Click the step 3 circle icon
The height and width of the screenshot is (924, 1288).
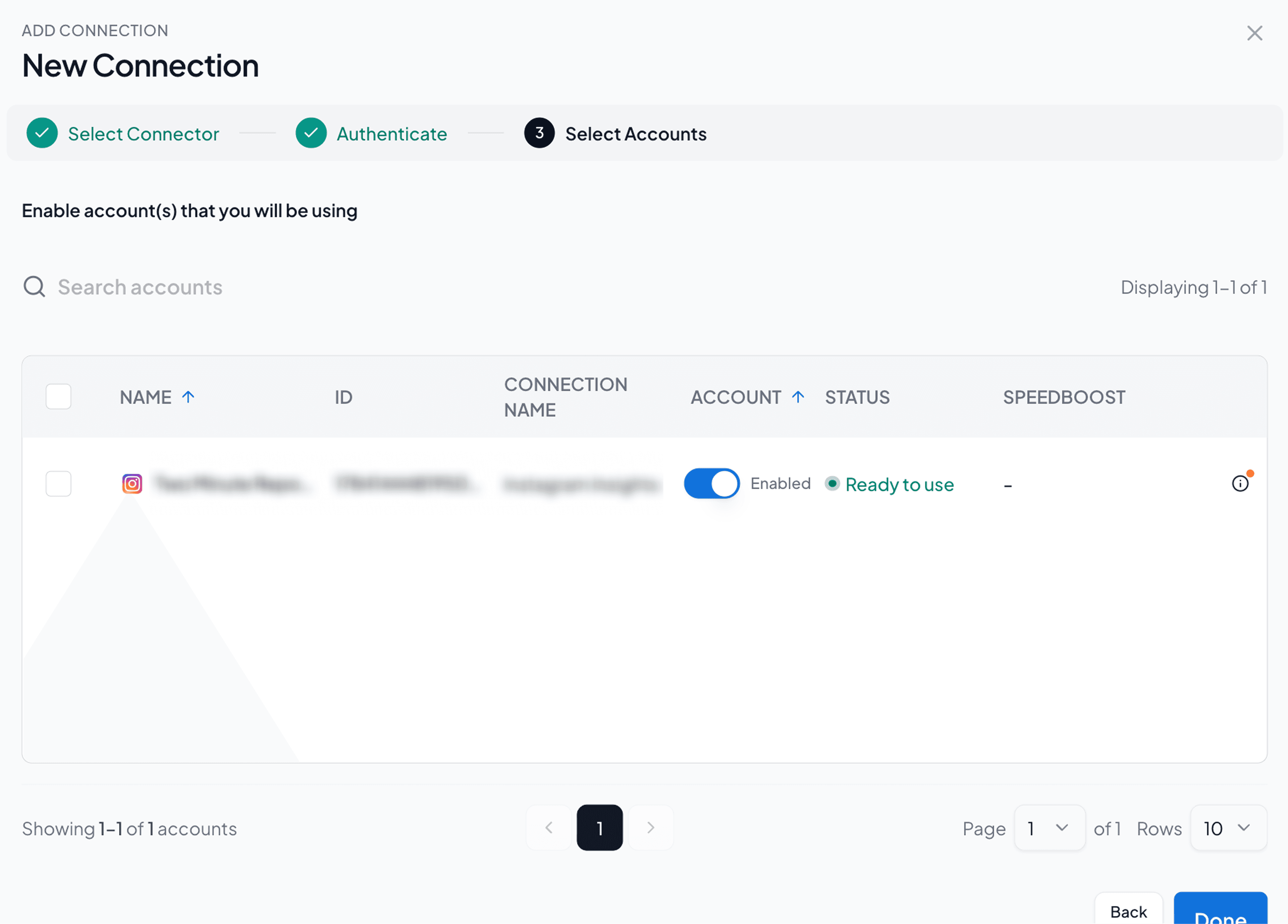[539, 133]
